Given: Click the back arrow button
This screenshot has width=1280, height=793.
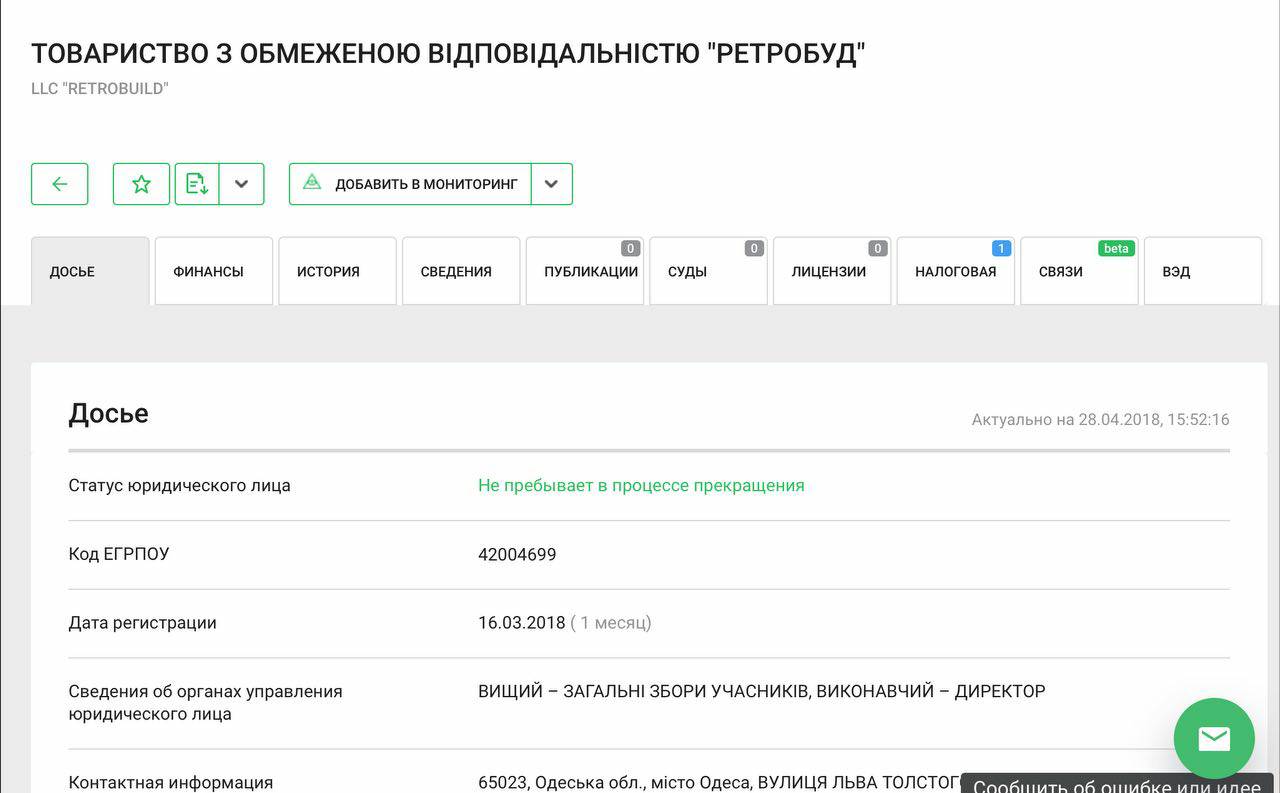Looking at the screenshot, I should point(59,184).
